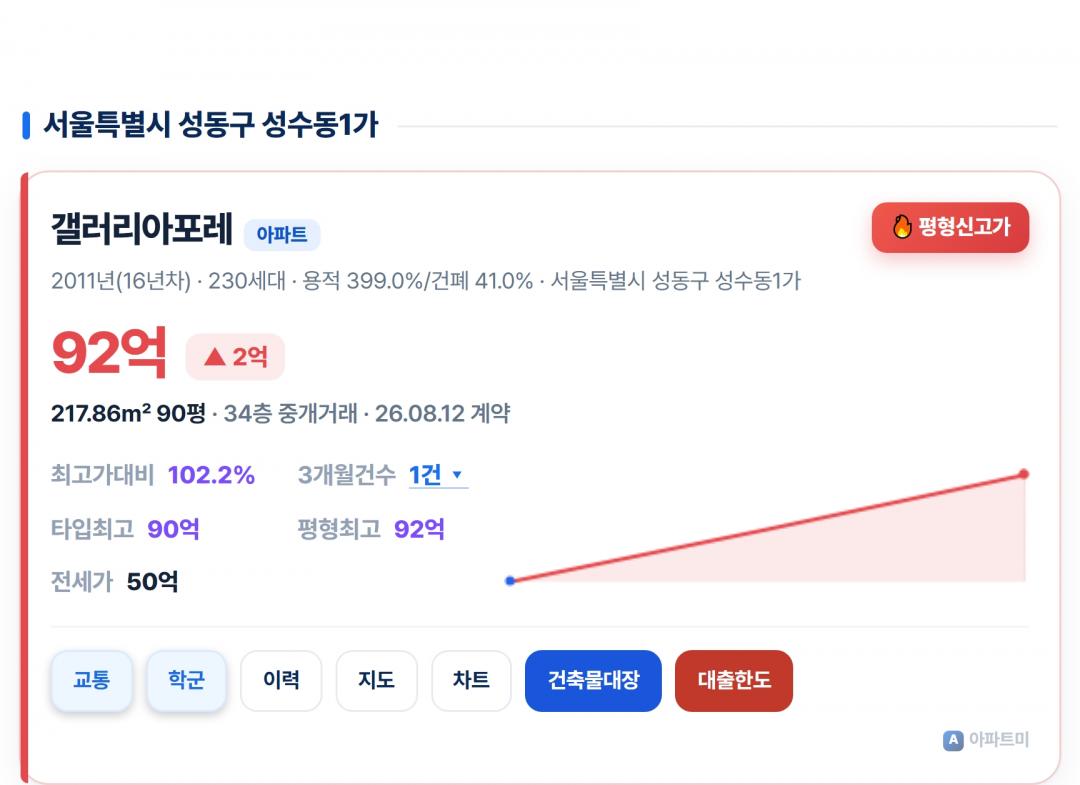Click the 서울특별시 성동구 성수동1가 heading
This screenshot has width=1080, height=785.
tap(211, 125)
